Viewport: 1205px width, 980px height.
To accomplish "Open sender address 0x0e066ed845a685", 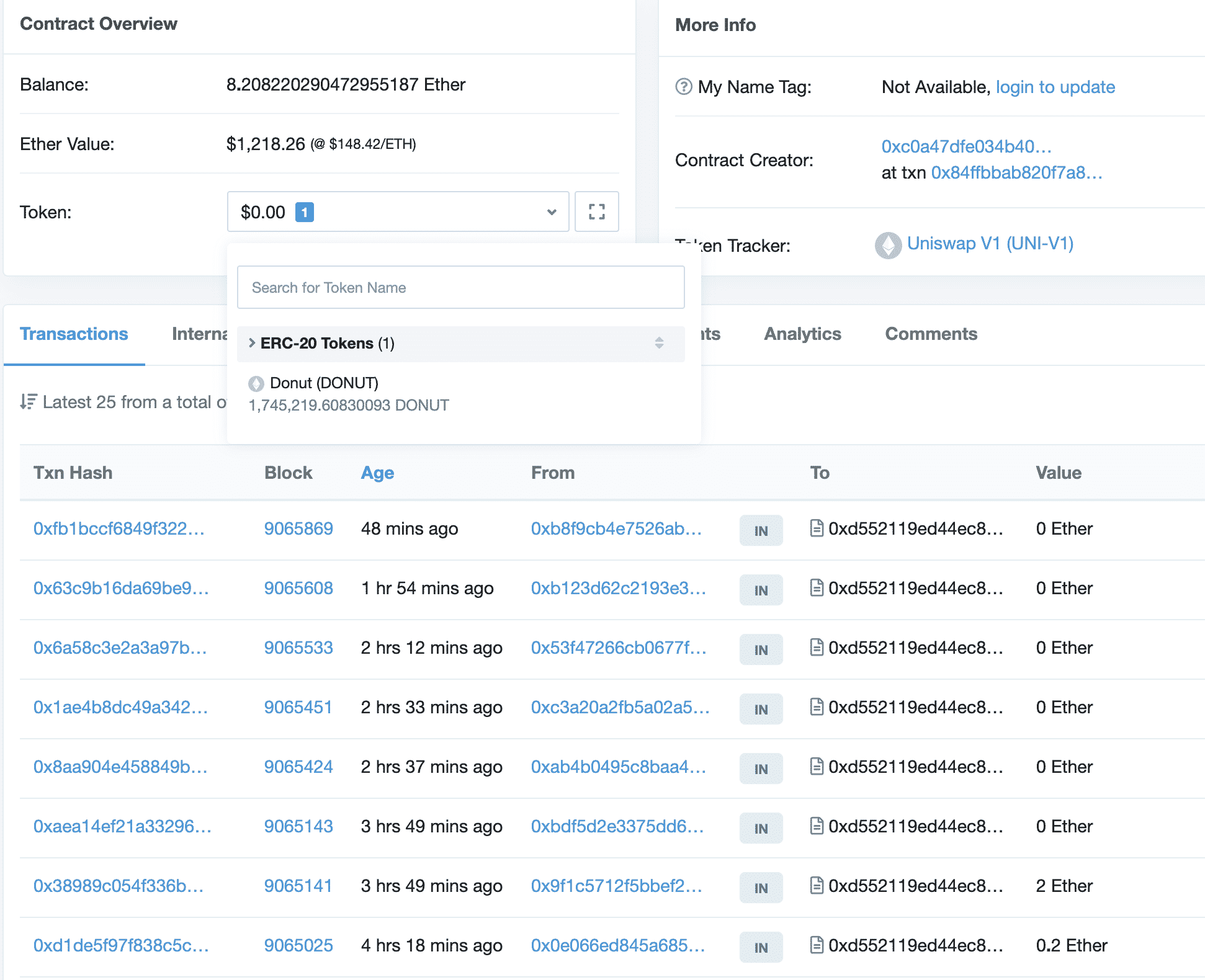I will pyautogui.click(x=618, y=945).
